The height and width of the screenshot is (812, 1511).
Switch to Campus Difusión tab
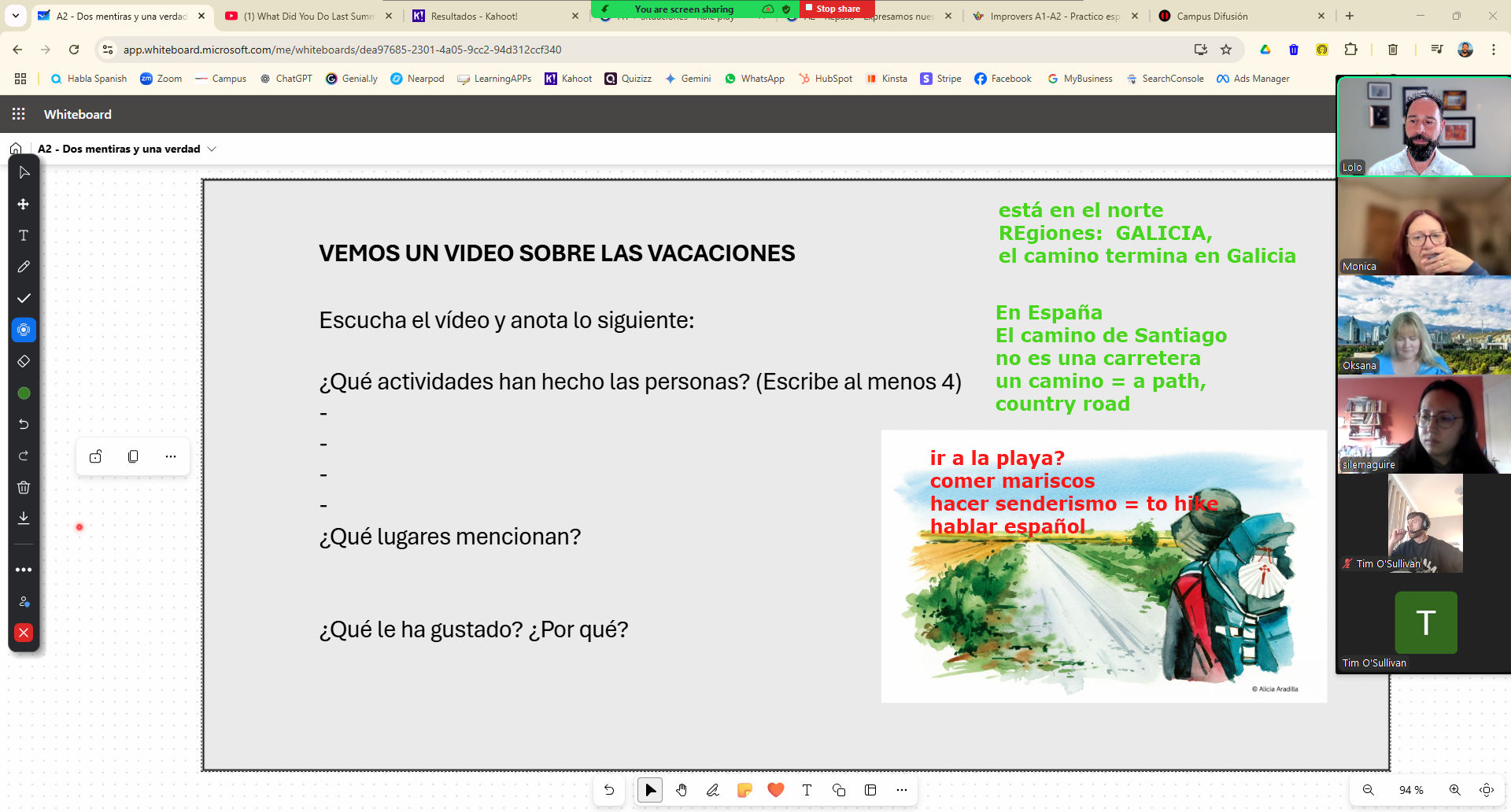coord(1241,16)
